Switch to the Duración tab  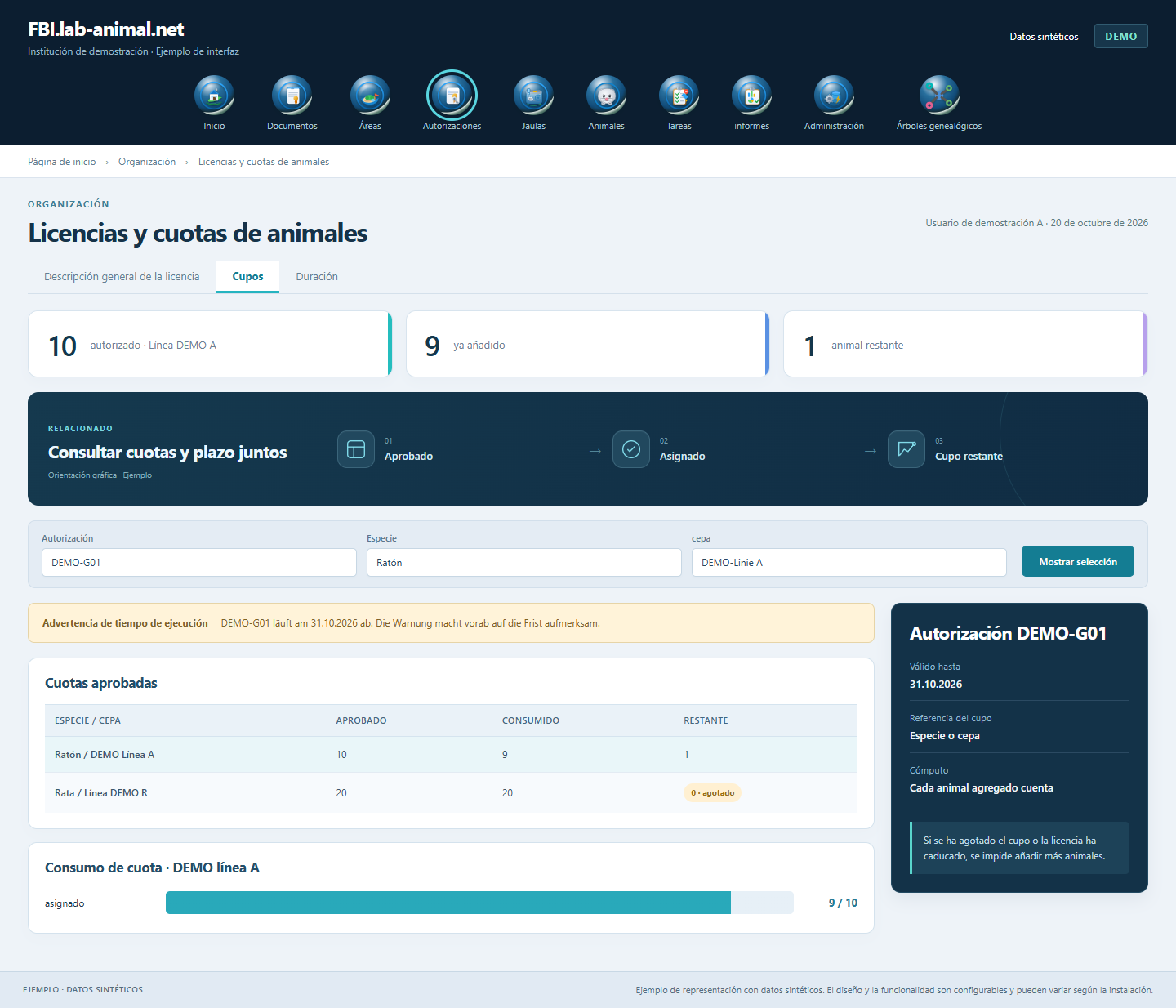pos(317,277)
